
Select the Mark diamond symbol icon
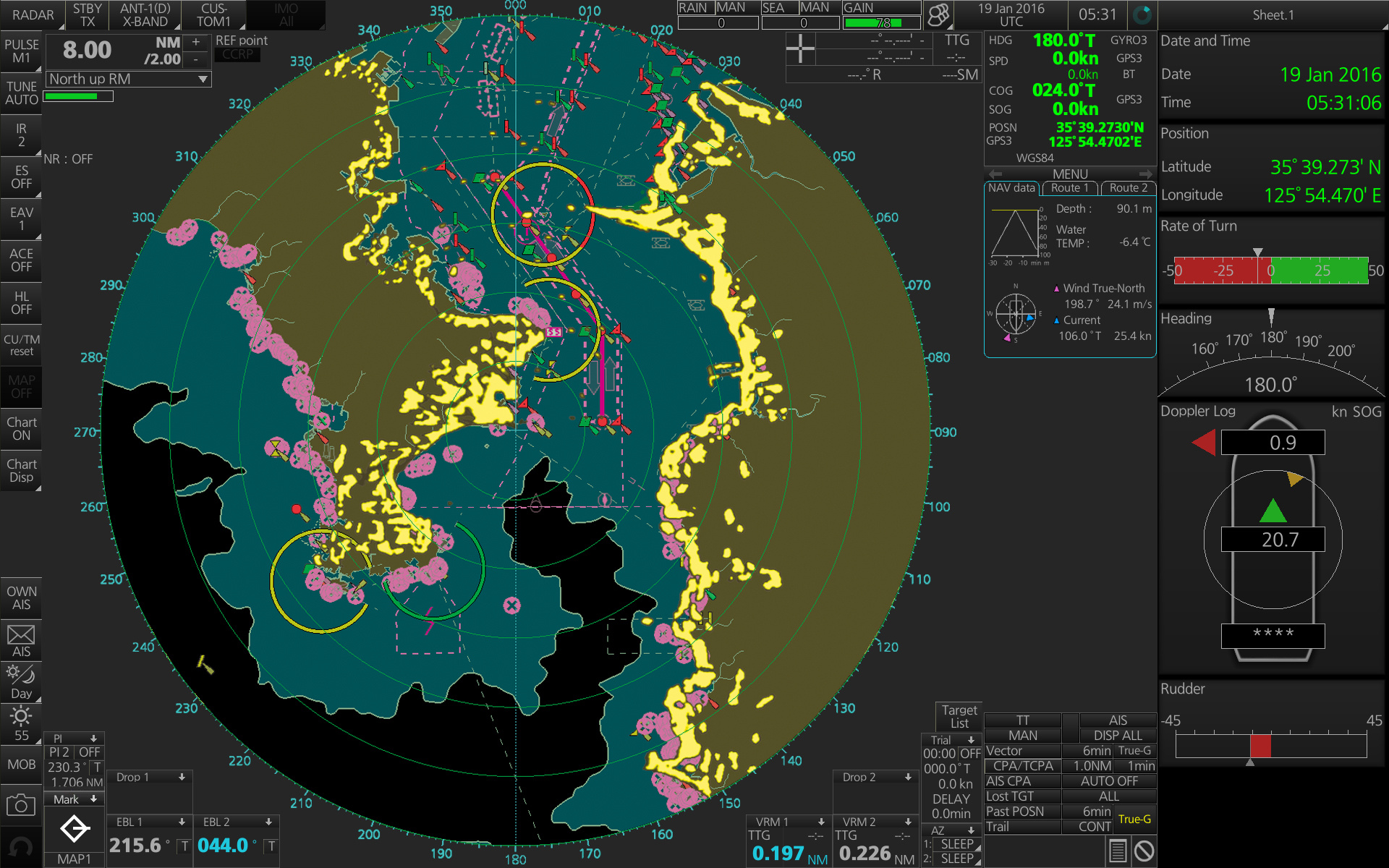75,828
